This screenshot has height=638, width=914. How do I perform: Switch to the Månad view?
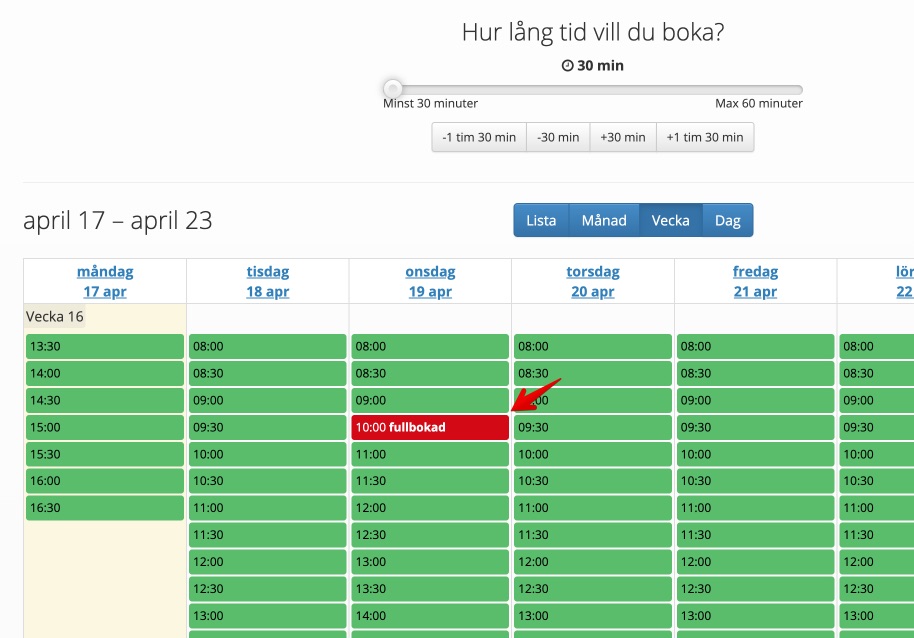603,220
